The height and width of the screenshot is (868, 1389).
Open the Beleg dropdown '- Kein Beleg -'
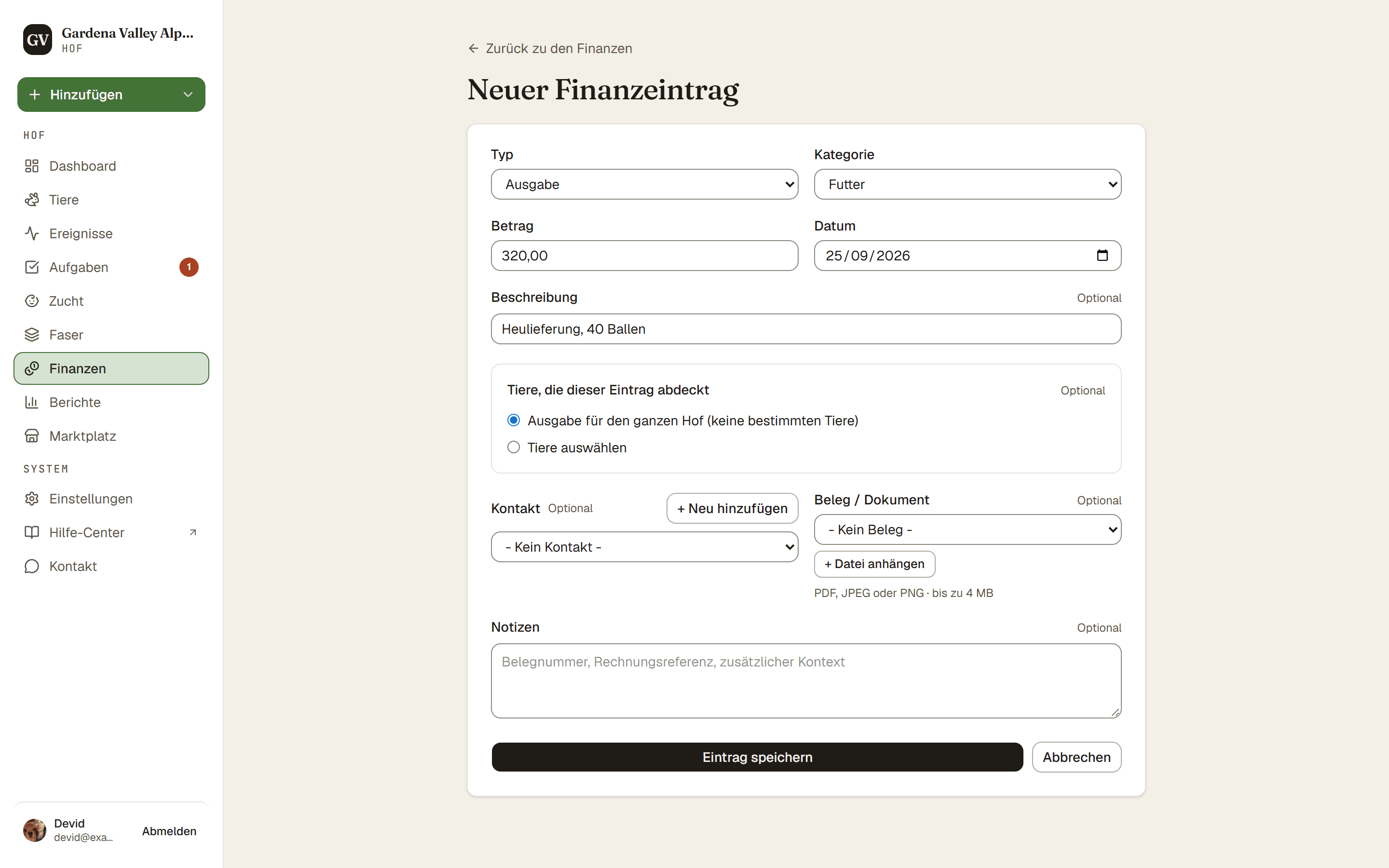tap(967, 530)
